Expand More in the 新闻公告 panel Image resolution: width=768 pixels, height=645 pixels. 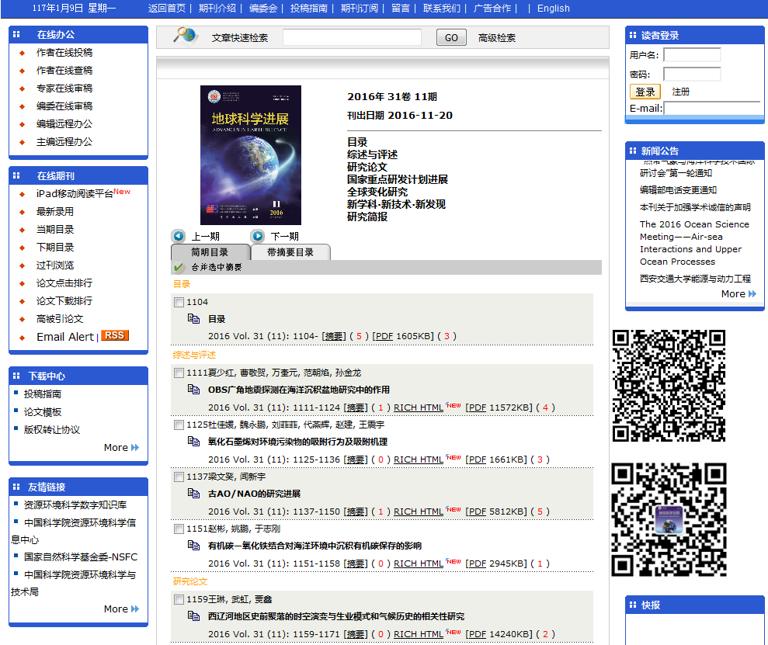(x=738, y=294)
